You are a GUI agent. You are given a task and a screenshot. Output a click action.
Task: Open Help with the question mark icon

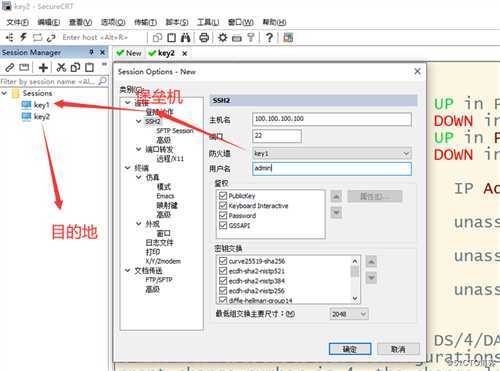269,38
